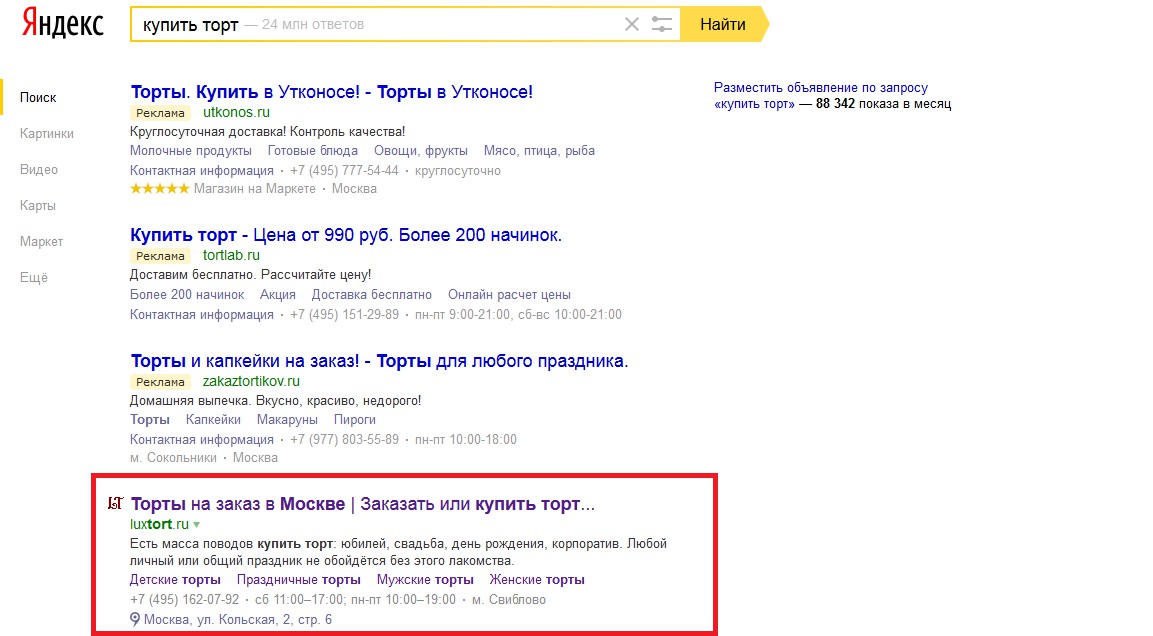Clear the search query with the X icon

tap(632, 24)
